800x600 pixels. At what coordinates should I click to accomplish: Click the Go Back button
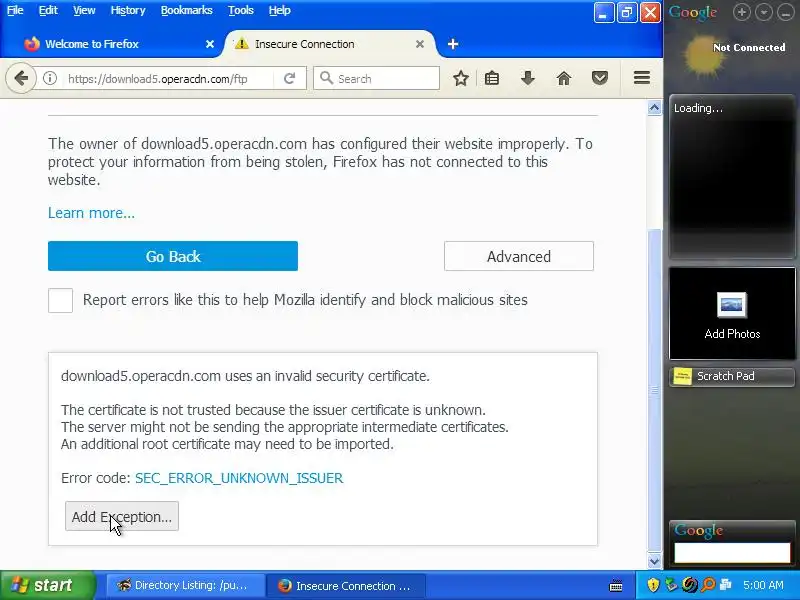point(173,256)
